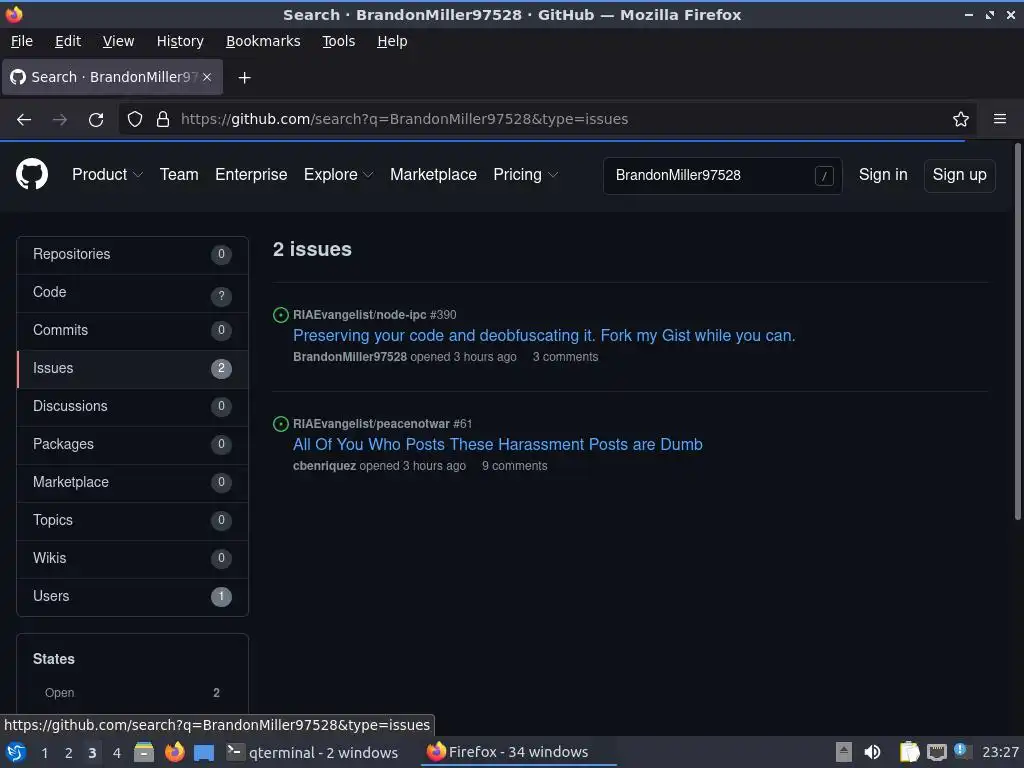The height and width of the screenshot is (768, 1024).
Task: Reload the page with the refresh icon
Action: pyautogui.click(x=96, y=120)
